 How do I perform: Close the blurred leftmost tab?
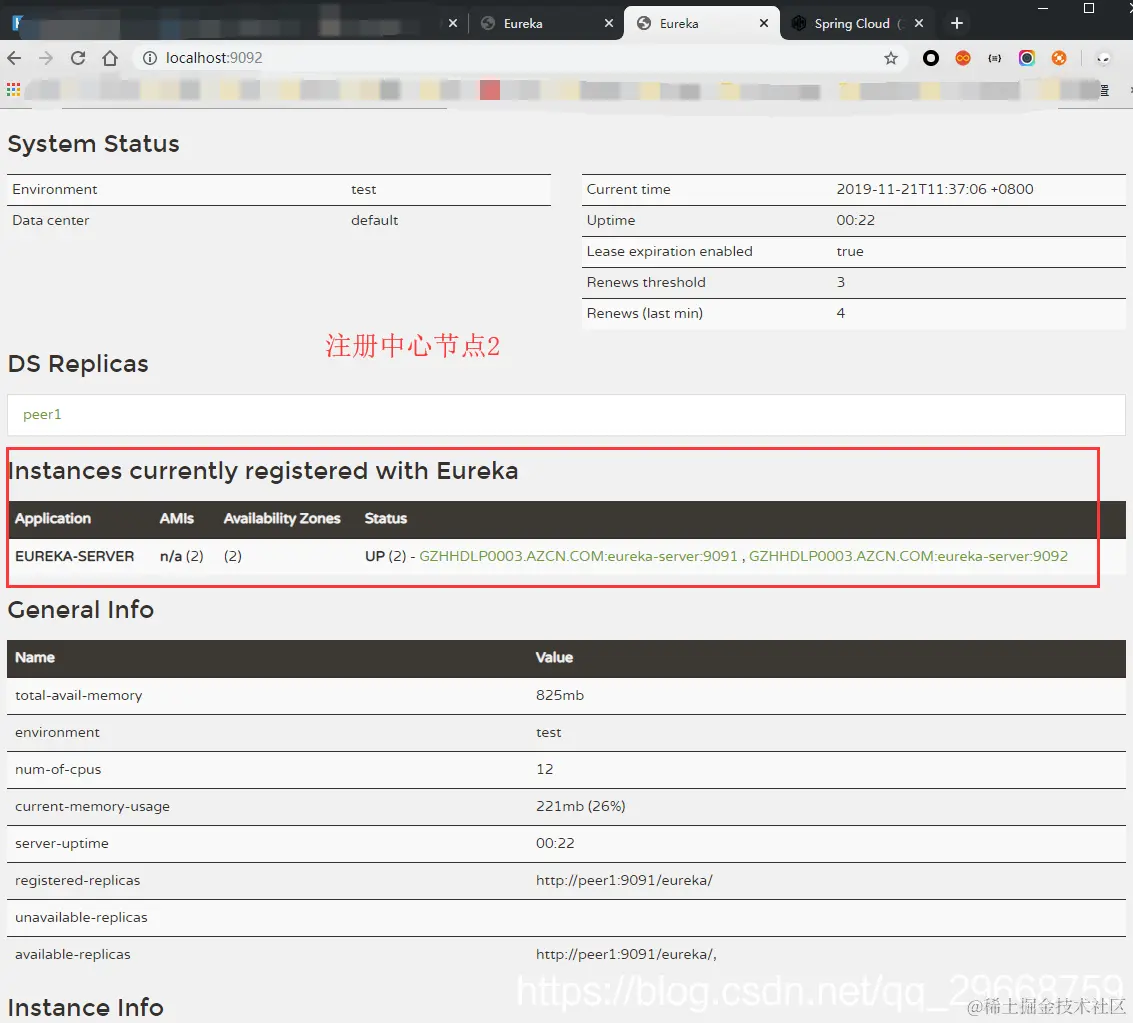(453, 23)
